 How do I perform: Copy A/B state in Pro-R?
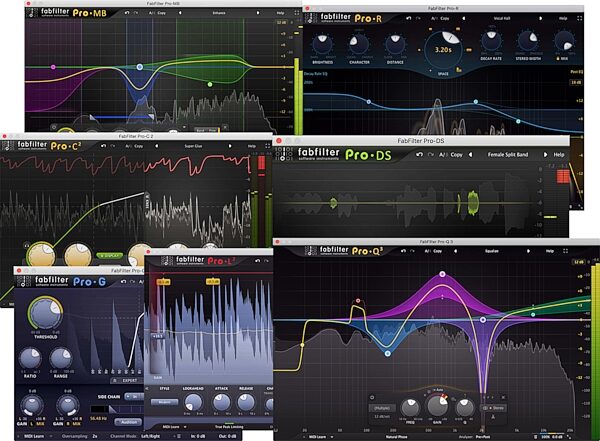pyautogui.click(x=444, y=18)
